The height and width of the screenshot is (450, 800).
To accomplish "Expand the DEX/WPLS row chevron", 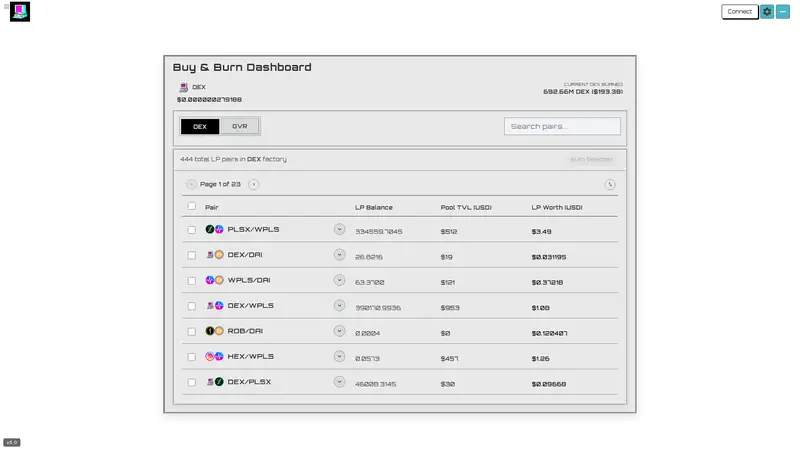I will (339, 306).
